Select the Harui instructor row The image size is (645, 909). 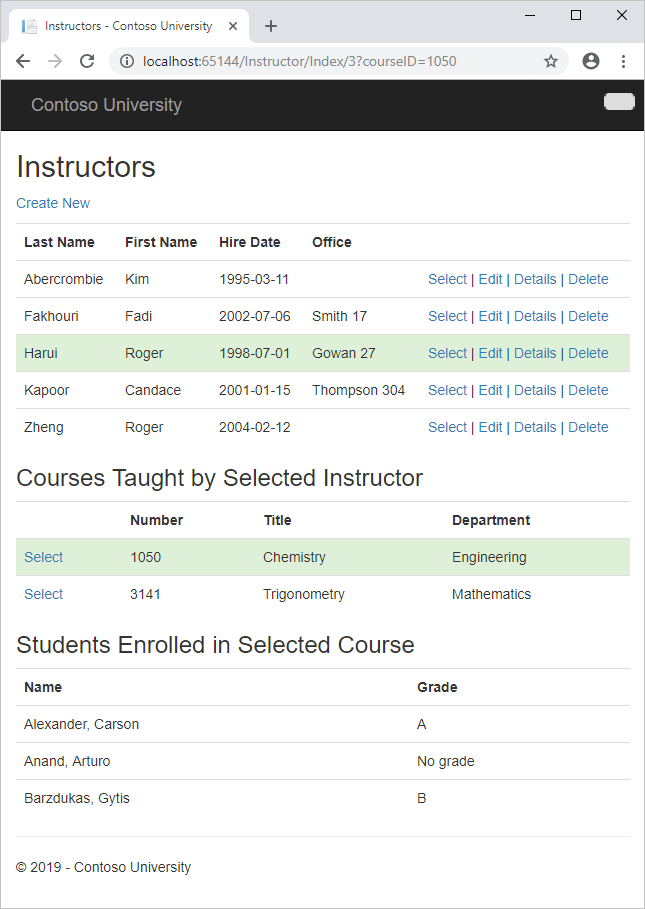(x=447, y=353)
